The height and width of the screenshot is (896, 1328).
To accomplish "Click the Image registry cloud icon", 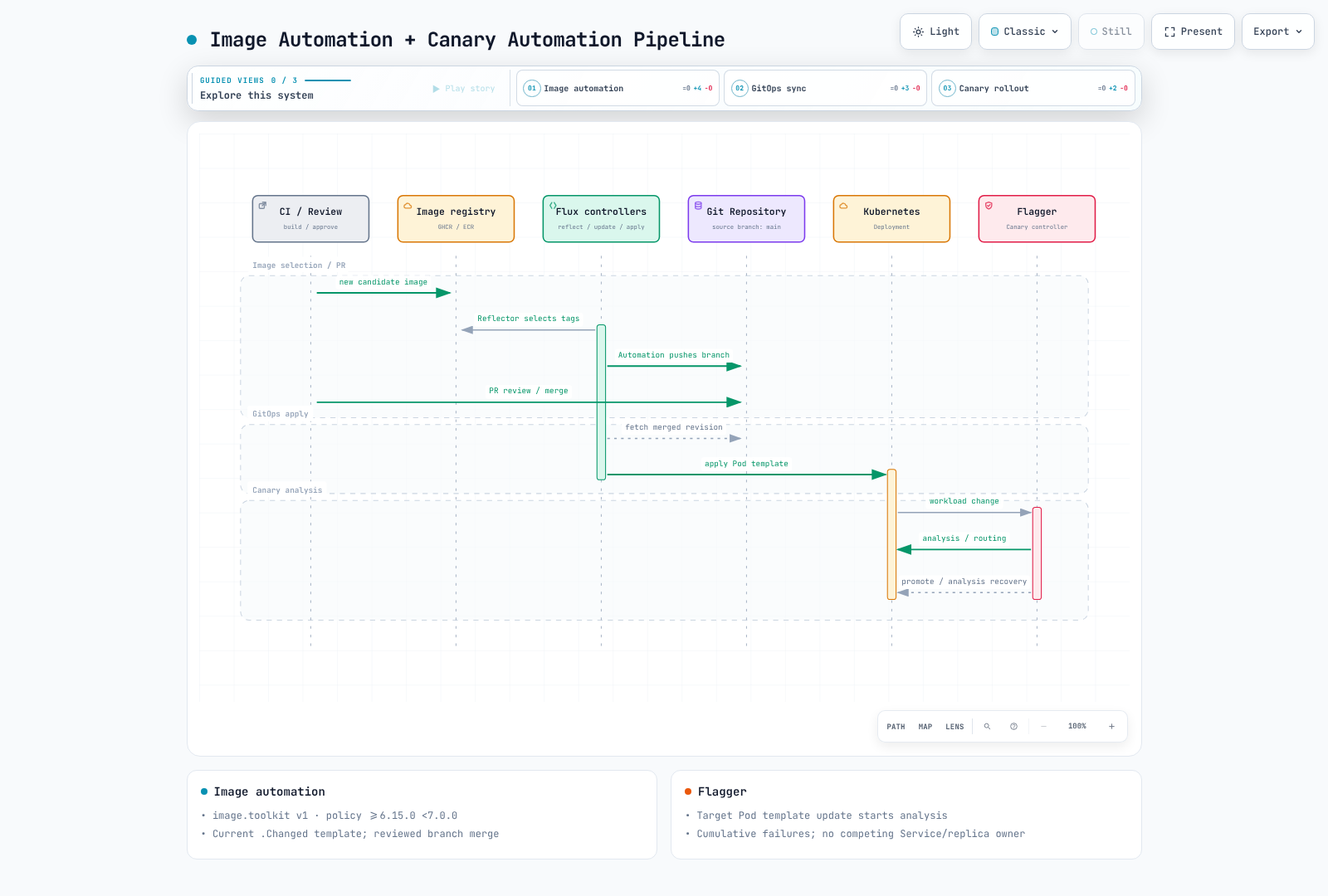I will pos(408,205).
